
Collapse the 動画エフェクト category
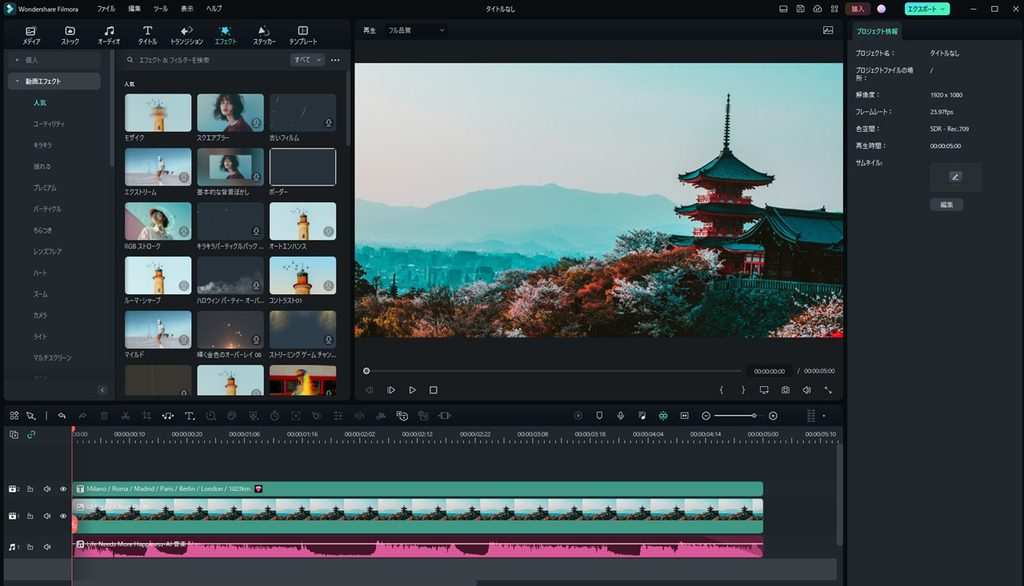coord(17,81)
